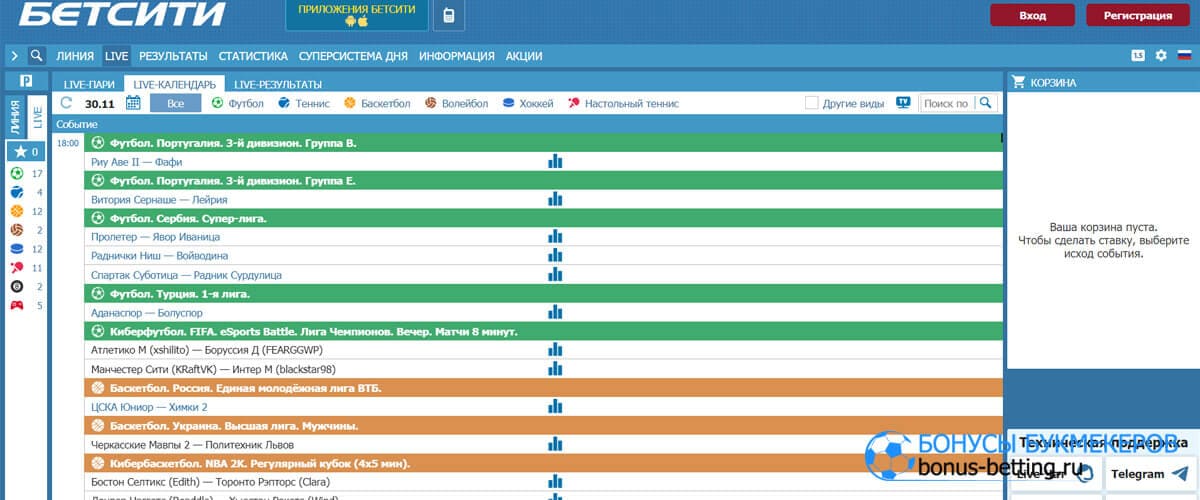Open match Манчестер Сити (KRaftVK) — Интер М
This screenshot has width=1200, height=500.
pos(212,369)
